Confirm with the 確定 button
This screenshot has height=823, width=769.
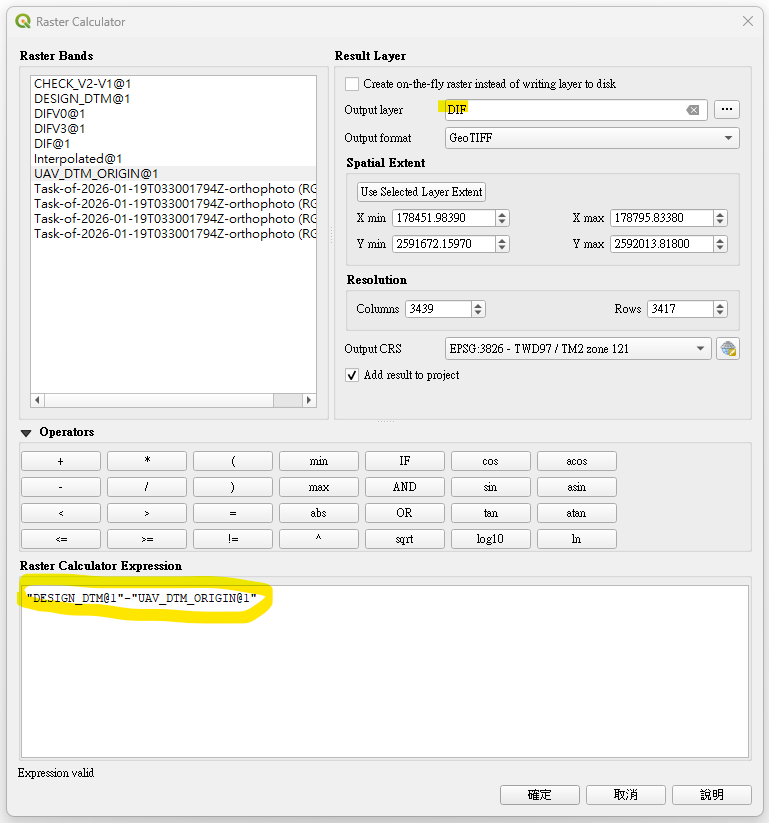pyautogui.click(x=539, y=795)
